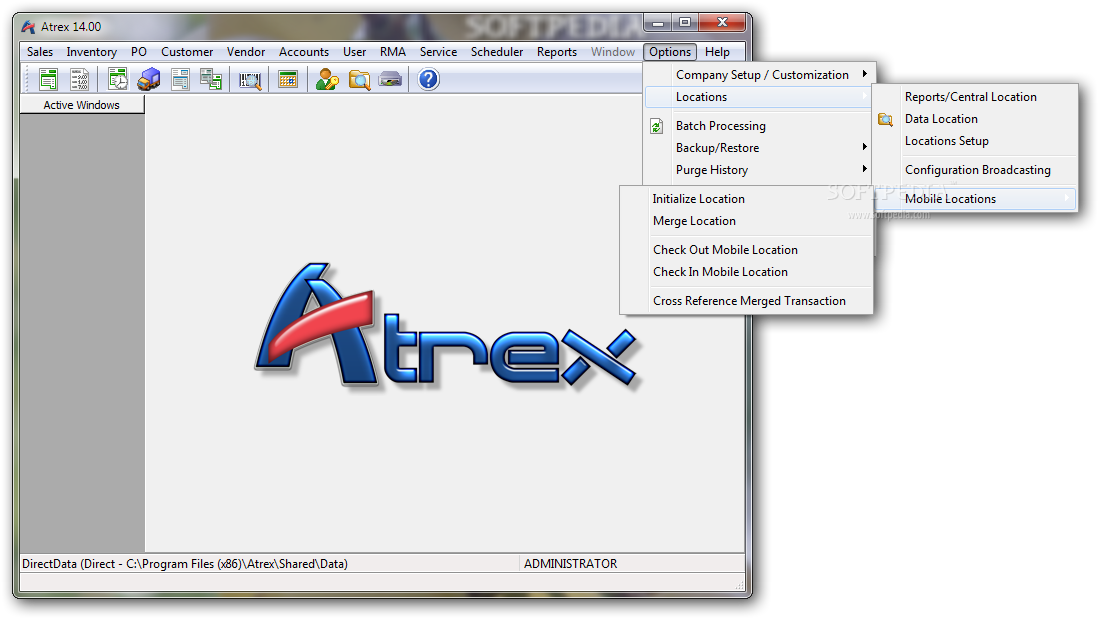
Task: Open the Reports menu
Action: click(x=557, y=52)
